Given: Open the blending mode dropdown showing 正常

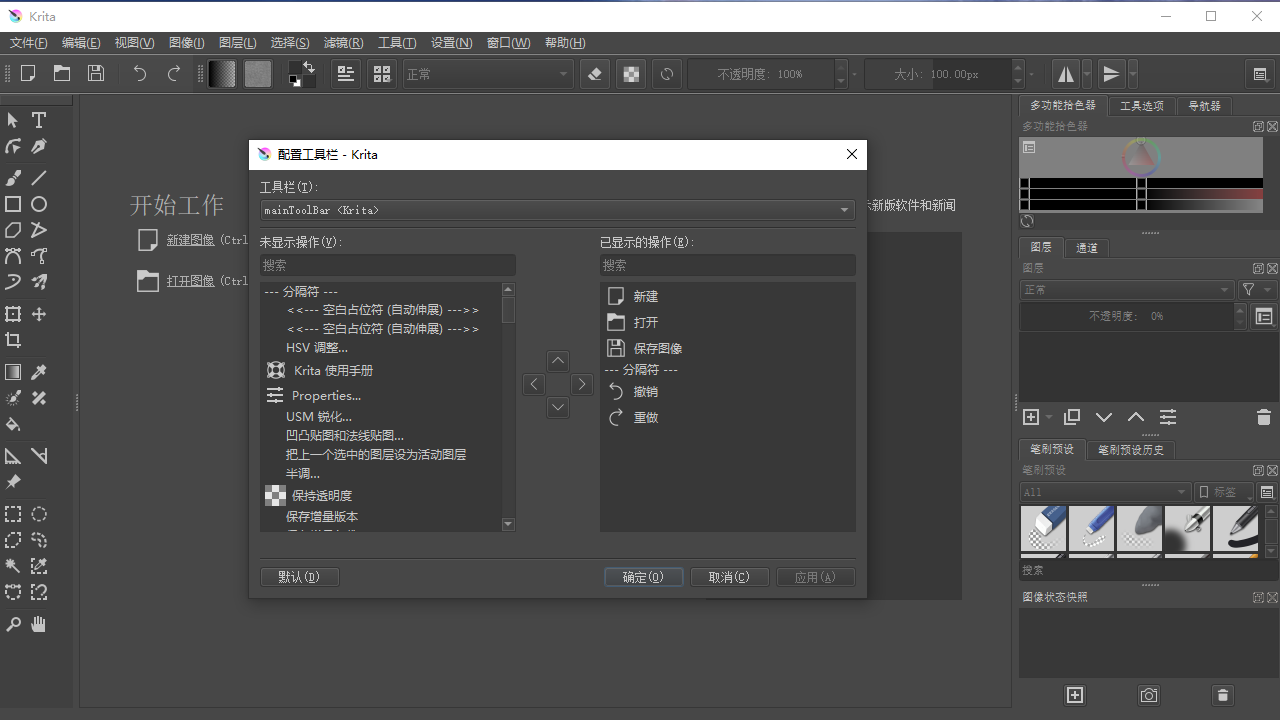Looking at the screenshot, I should 487,73.
